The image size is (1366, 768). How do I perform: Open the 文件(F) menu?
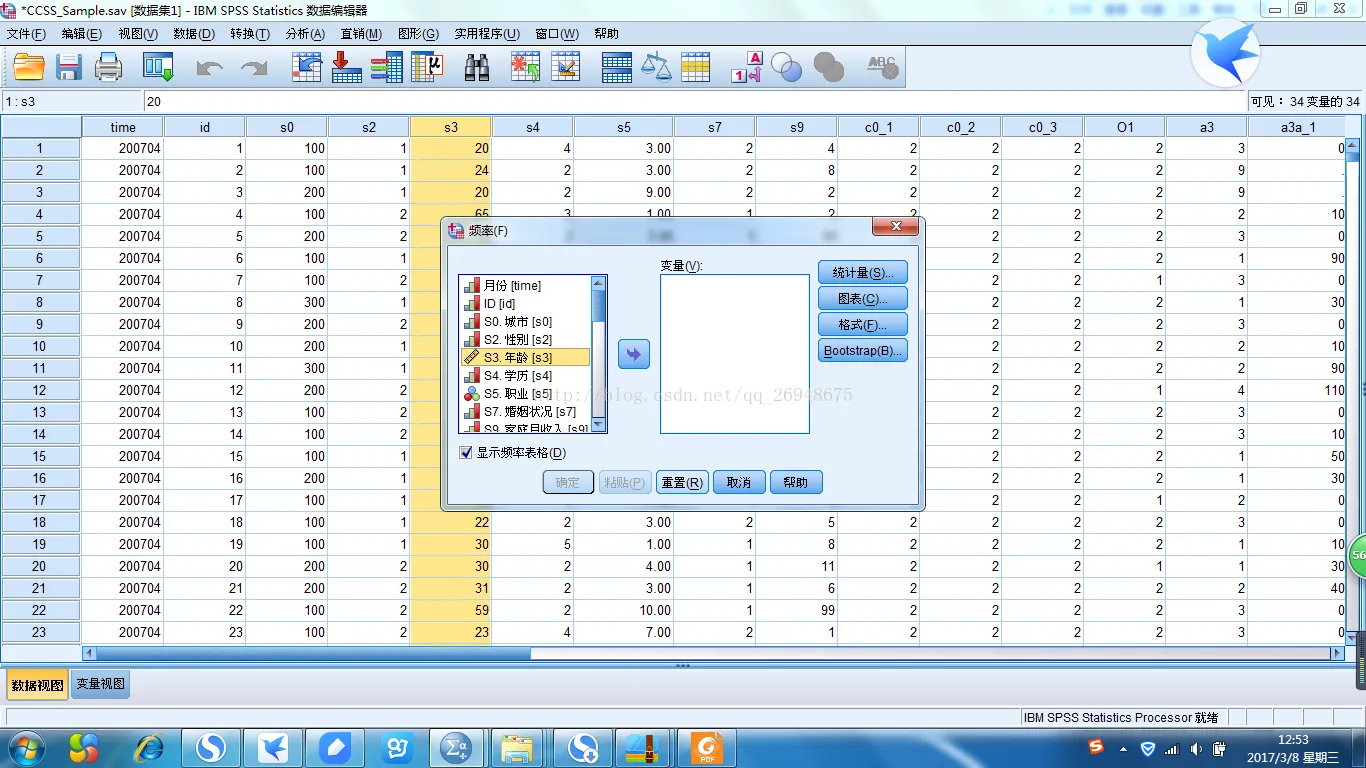(26, 34)
